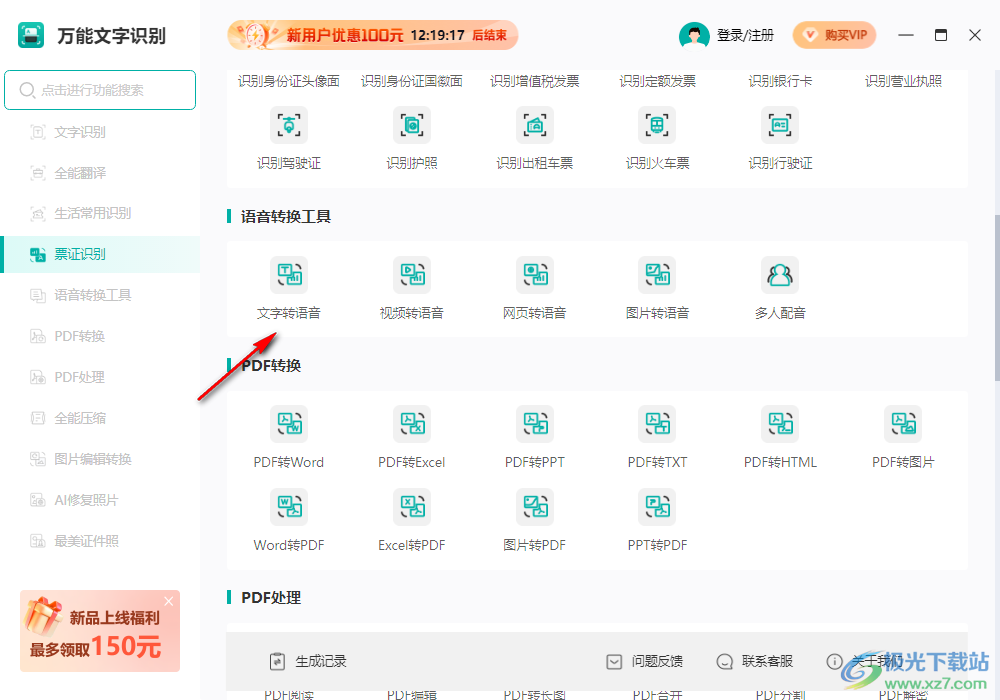Choose the 图片转PDF converter
The height and width of the screenshot is (700, 1000).
tap(534, 521)
